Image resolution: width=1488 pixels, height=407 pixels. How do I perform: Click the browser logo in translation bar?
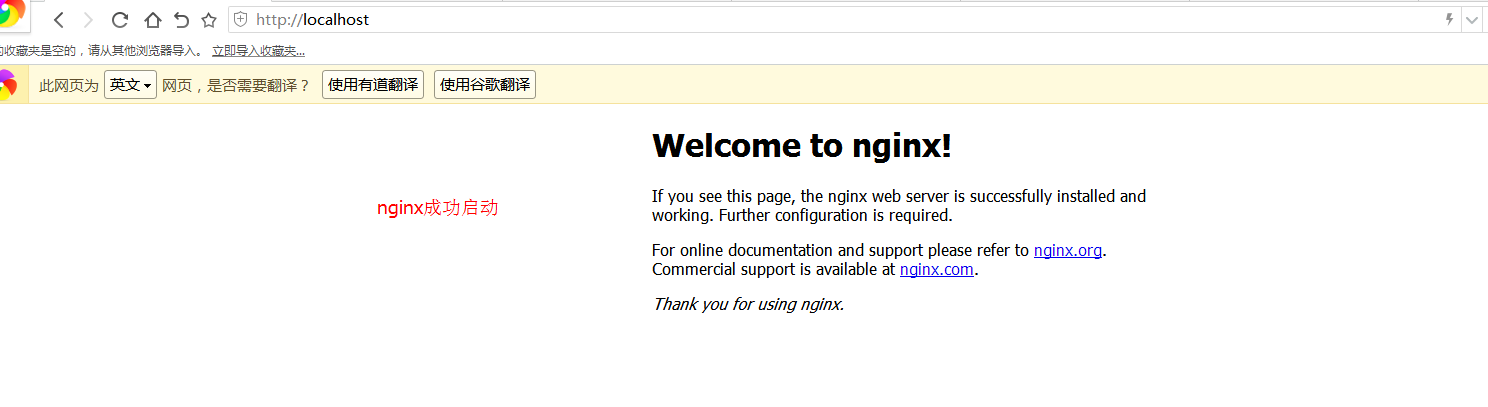[8, 85]
